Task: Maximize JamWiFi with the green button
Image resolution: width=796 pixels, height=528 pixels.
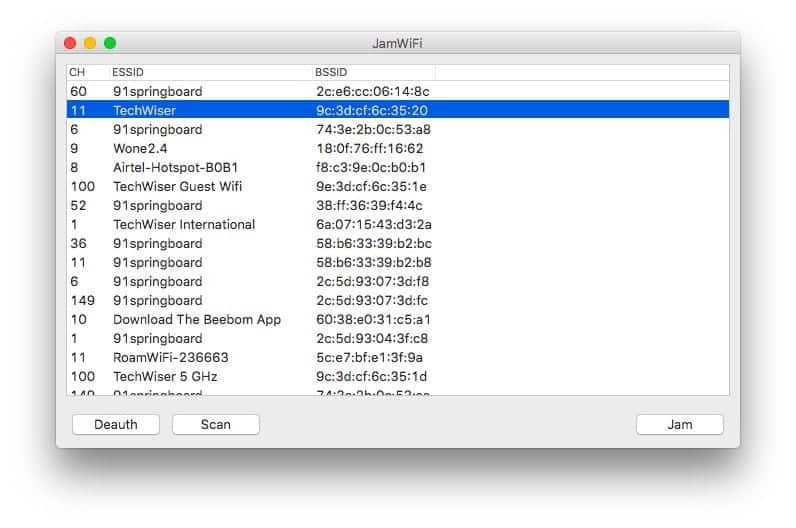Action: click(x=110, y=43)
